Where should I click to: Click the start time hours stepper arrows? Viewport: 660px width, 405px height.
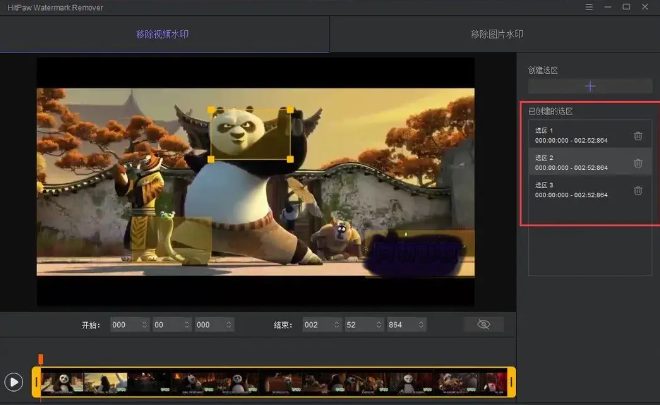[144, 325]
